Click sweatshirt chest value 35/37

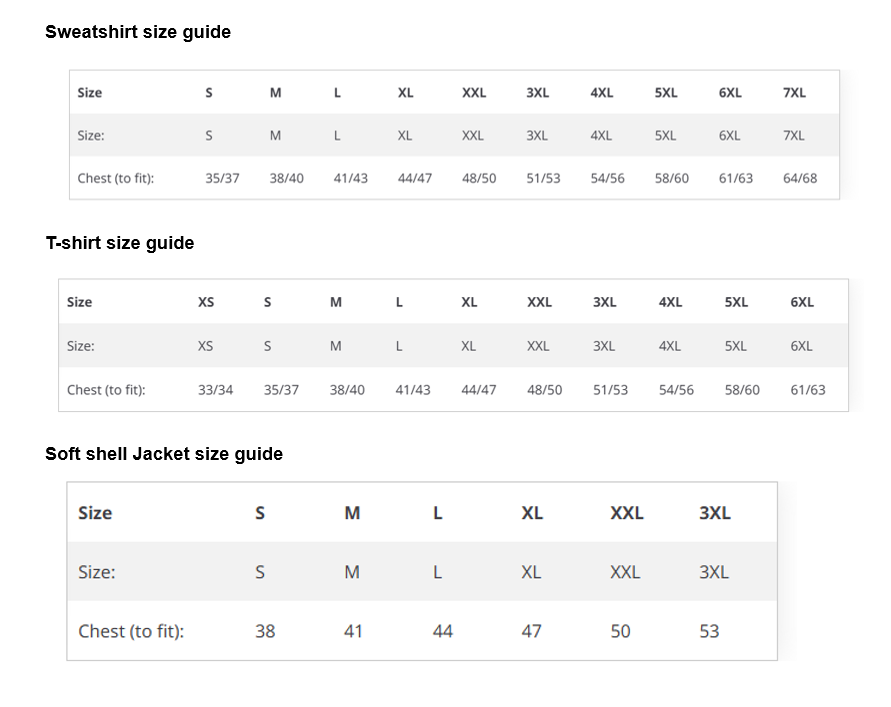pos(222,178)
